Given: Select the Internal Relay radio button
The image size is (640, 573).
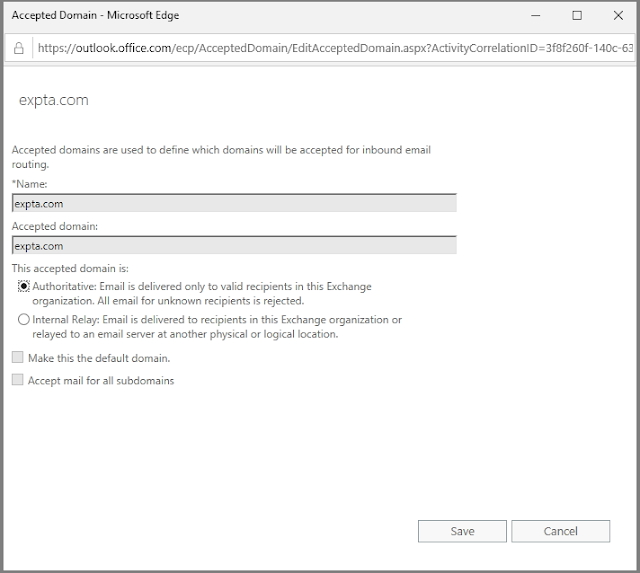Looking at the screenshot, I should 24,320.
